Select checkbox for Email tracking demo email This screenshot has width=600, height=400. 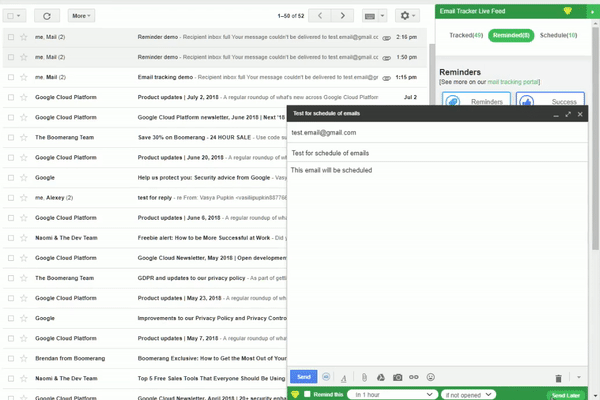pos(11,77)
